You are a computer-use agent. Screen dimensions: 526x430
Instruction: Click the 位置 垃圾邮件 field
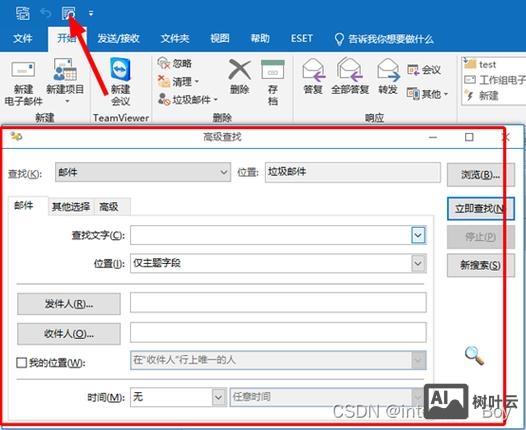[x=353, y=172]
